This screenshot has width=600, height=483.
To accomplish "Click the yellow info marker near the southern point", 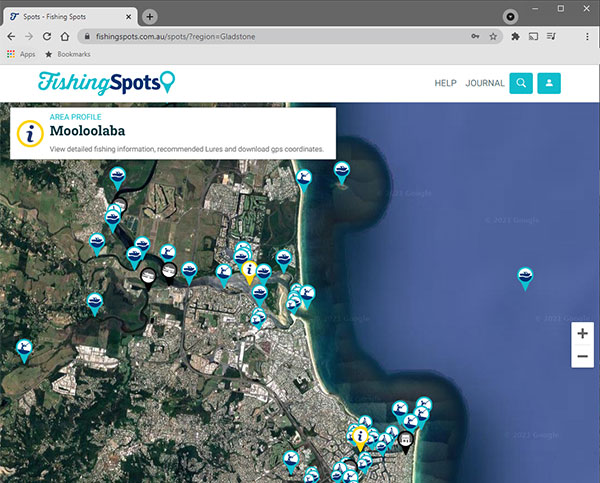I will [360, 438].
